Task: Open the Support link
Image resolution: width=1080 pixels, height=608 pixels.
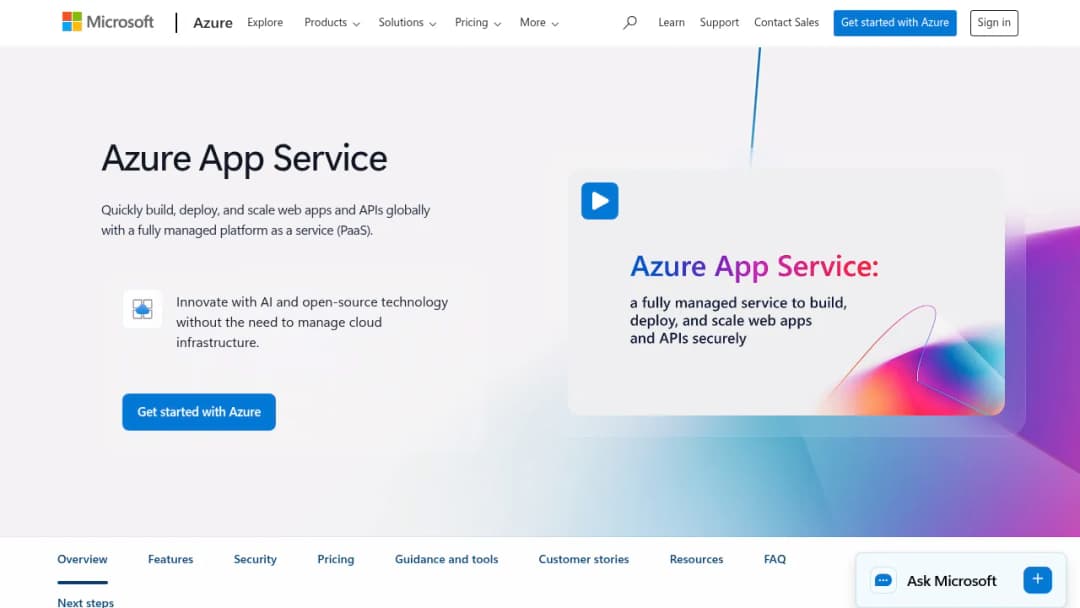Action: (x=719, y=23)
